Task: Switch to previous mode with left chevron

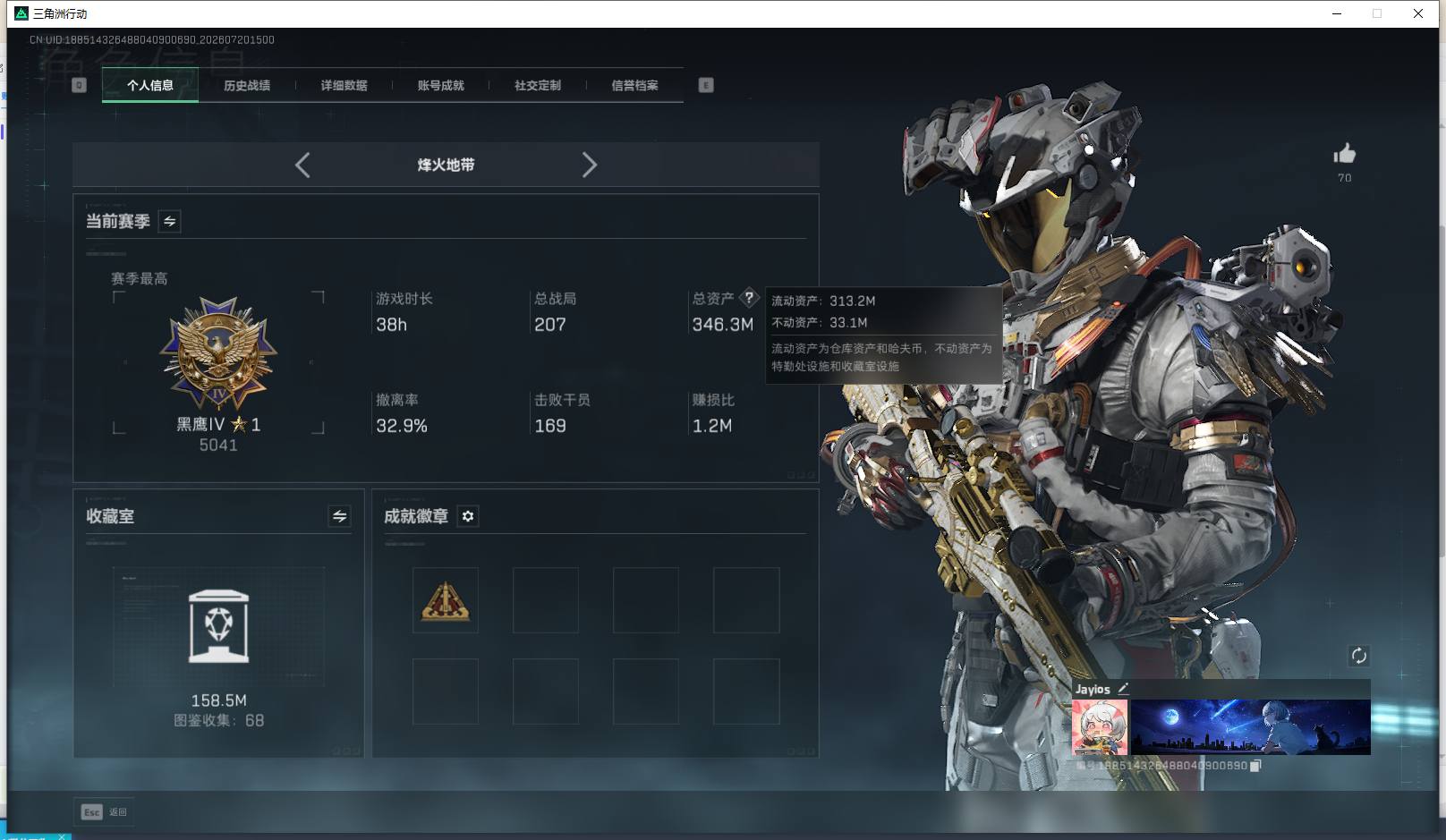Action: point(302,165)
